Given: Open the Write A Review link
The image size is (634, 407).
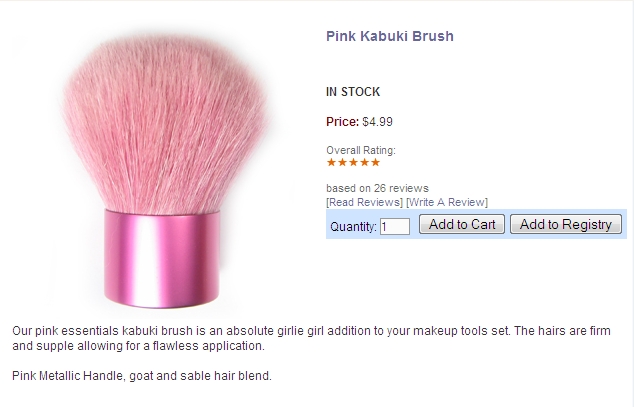Looking at the screenshot, I should click(447, 202).
